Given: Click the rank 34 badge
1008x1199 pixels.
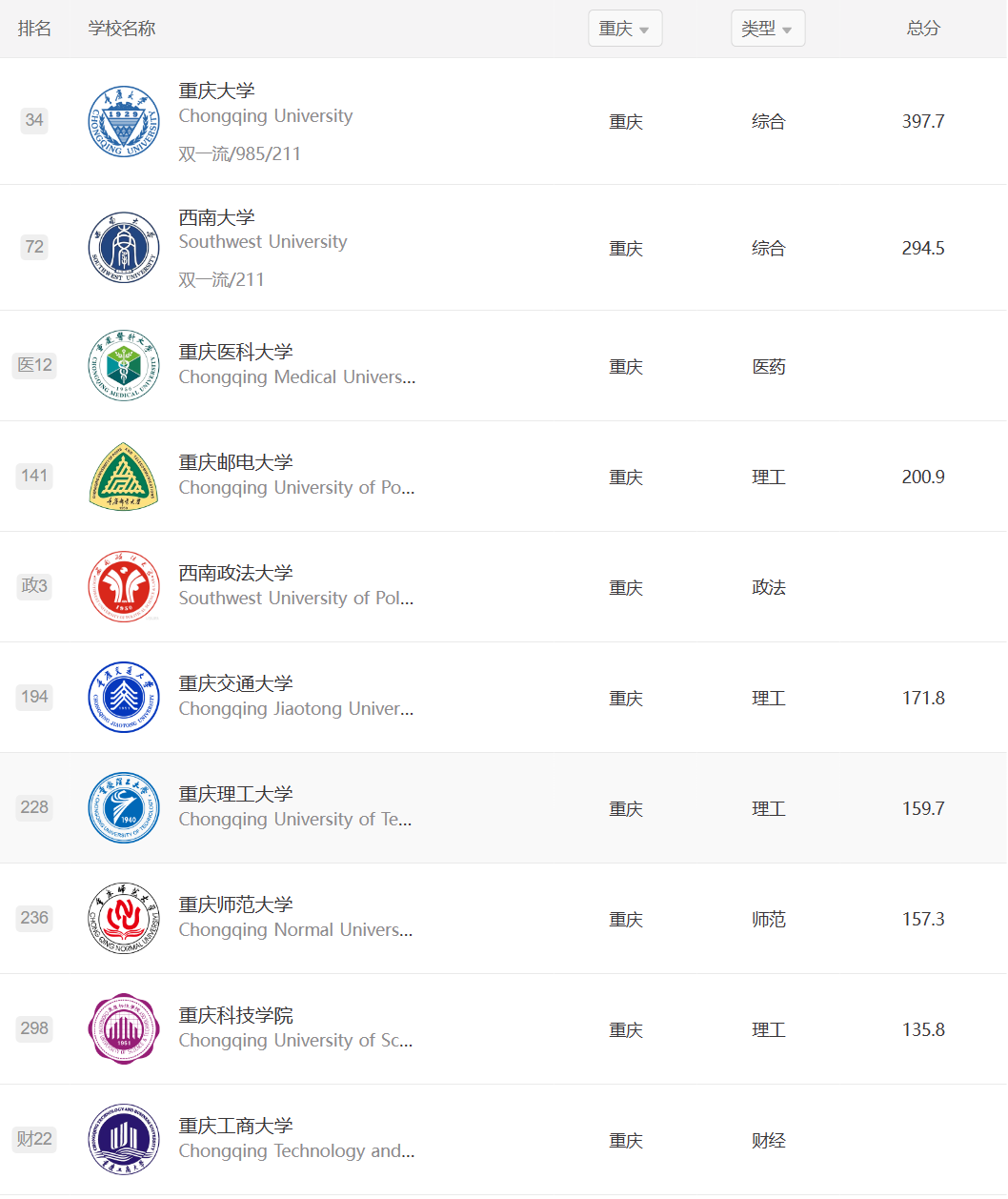Looking at the screenshot, I should click(x=34, y=120).
